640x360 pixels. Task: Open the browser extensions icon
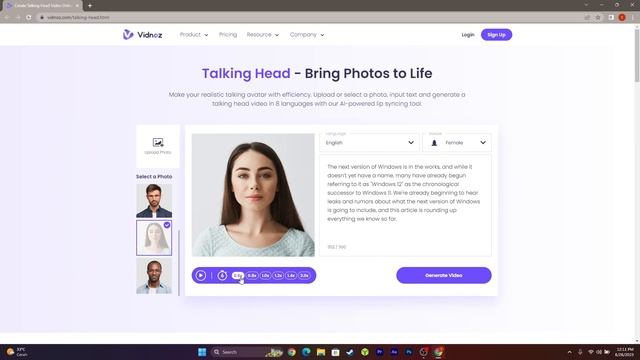pos(611,18)
